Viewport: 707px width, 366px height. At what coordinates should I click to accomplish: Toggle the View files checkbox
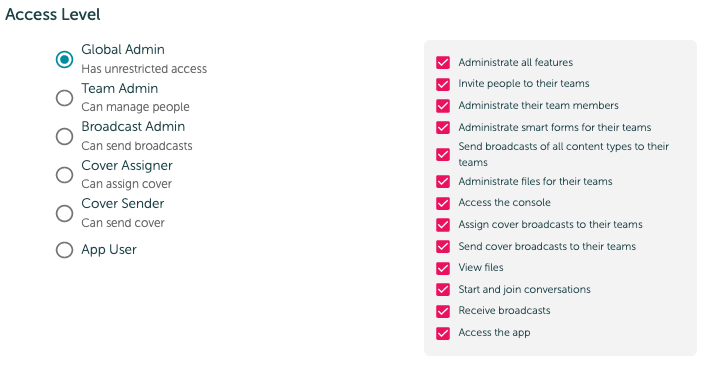443,268
